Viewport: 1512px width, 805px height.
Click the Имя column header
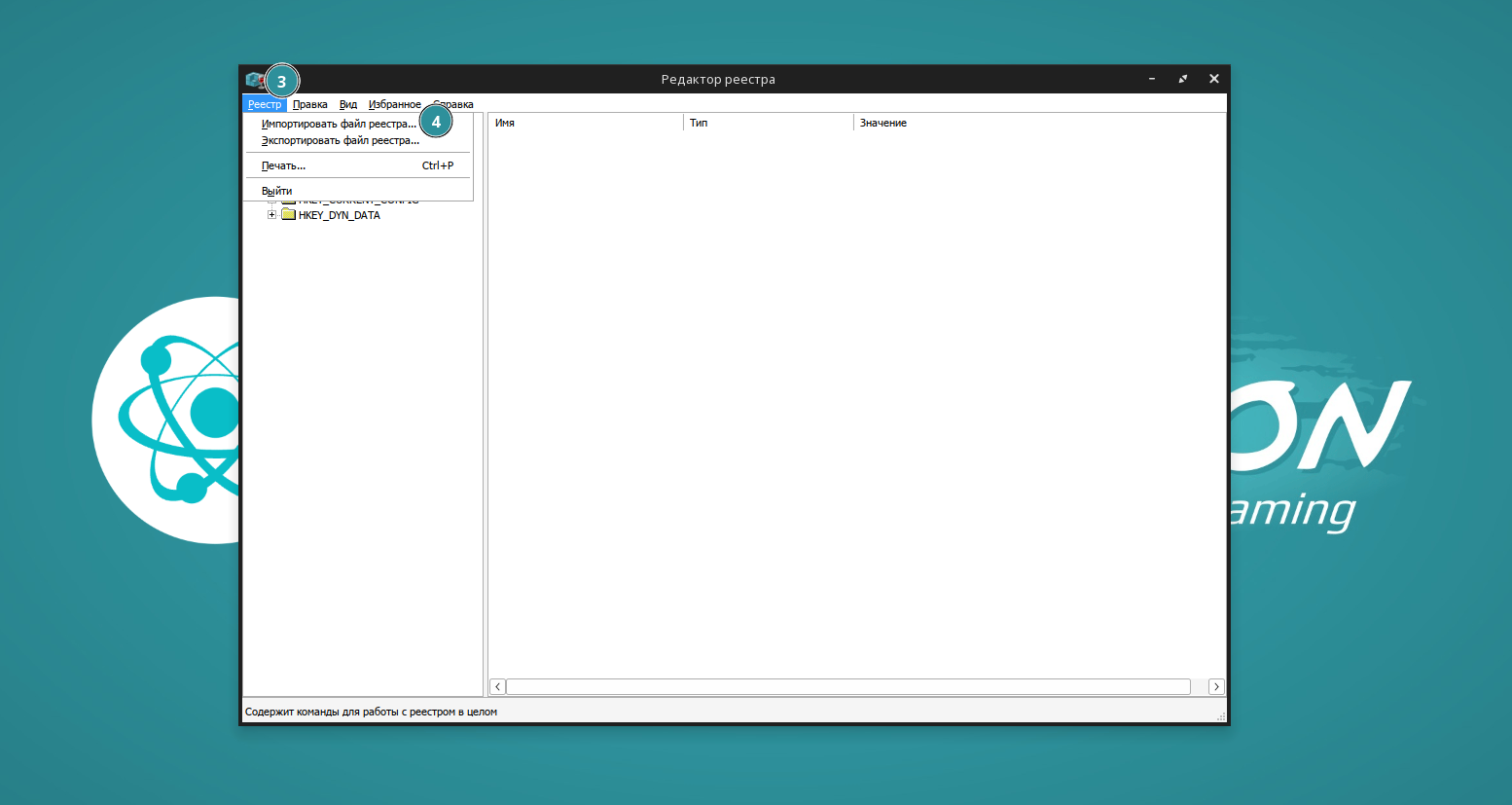coord(584,123)
